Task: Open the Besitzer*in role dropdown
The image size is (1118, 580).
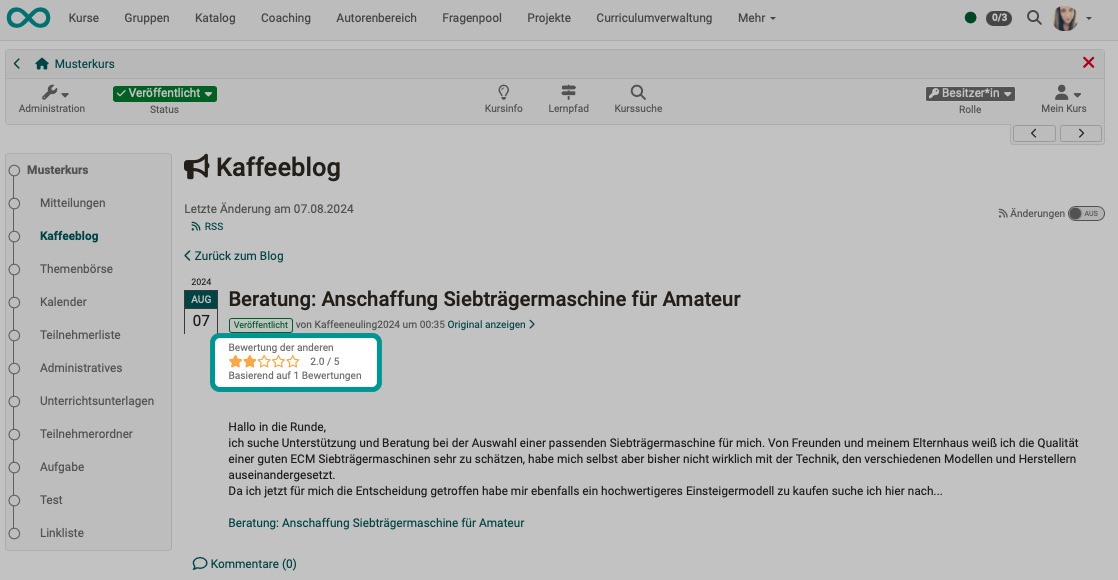Action: (x=969, y=93)
